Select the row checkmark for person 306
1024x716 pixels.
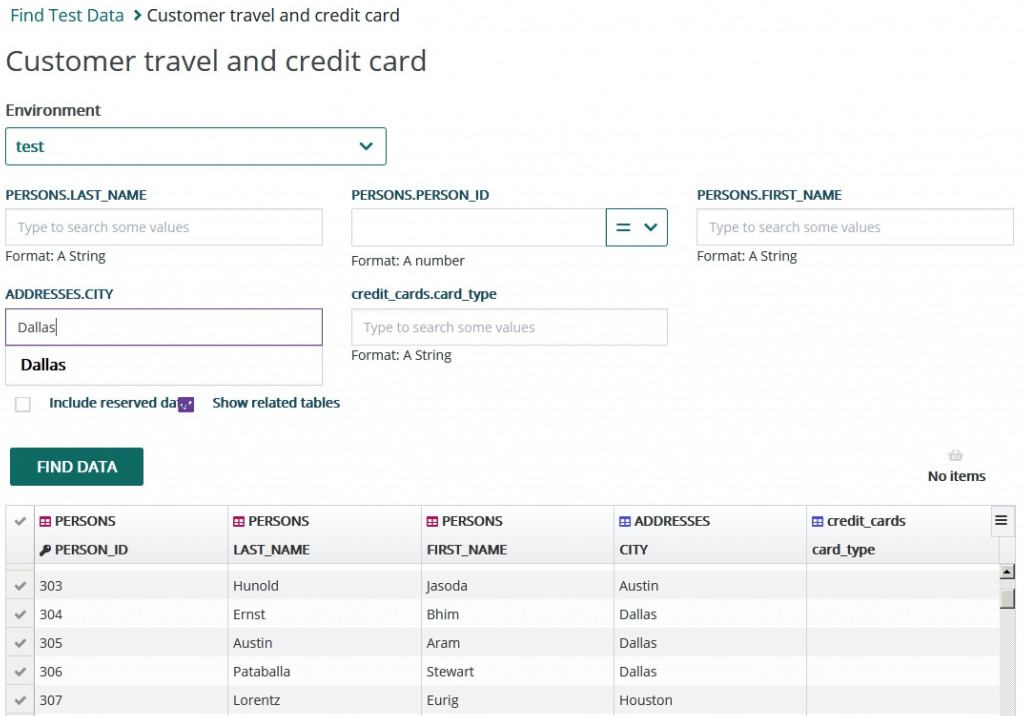(x=20, y=672)
